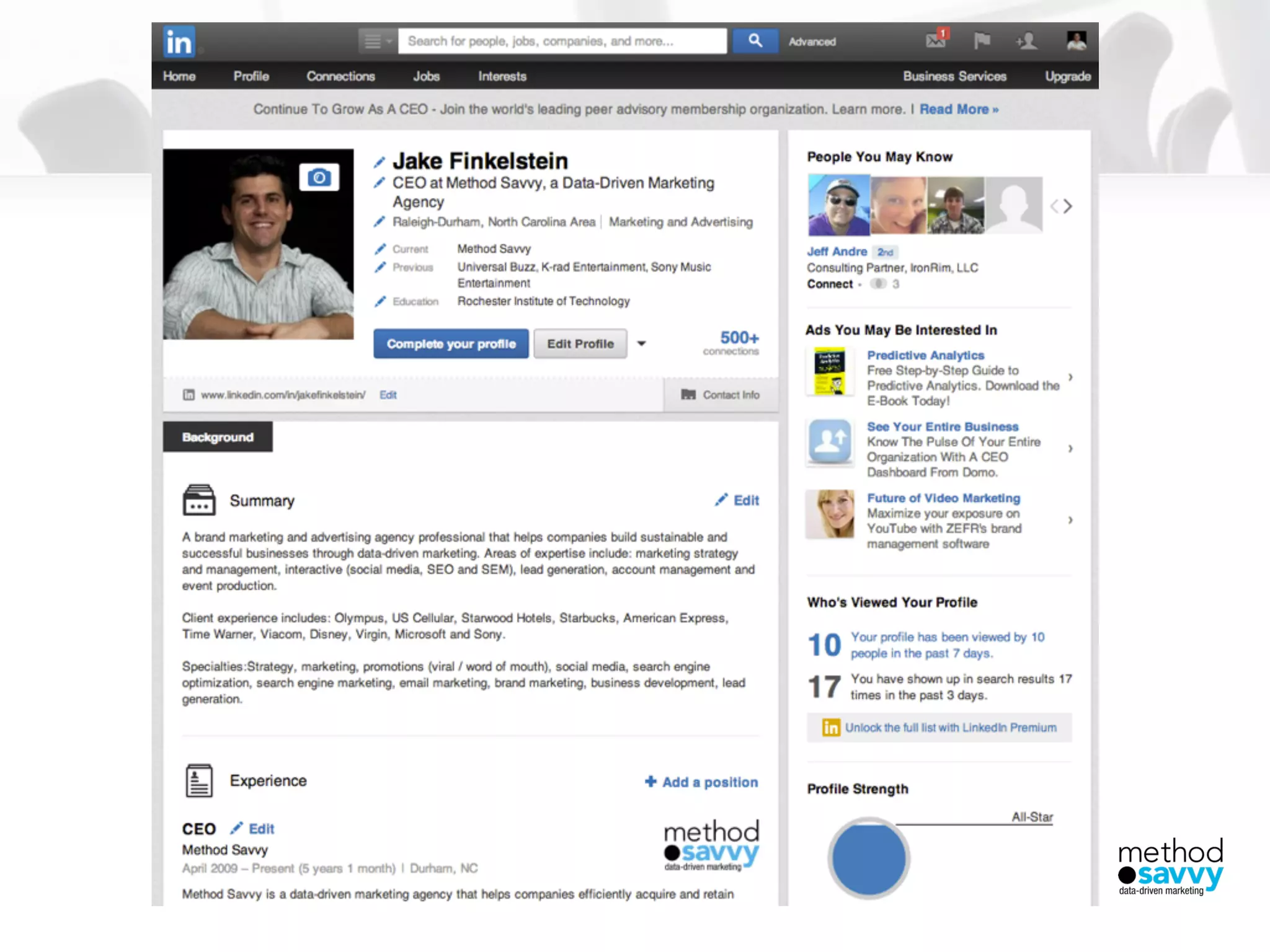Screen dimensions: 1270x952
Task: Click the LinkedIn URL icon beside profile address
Action: pos(189,395)
